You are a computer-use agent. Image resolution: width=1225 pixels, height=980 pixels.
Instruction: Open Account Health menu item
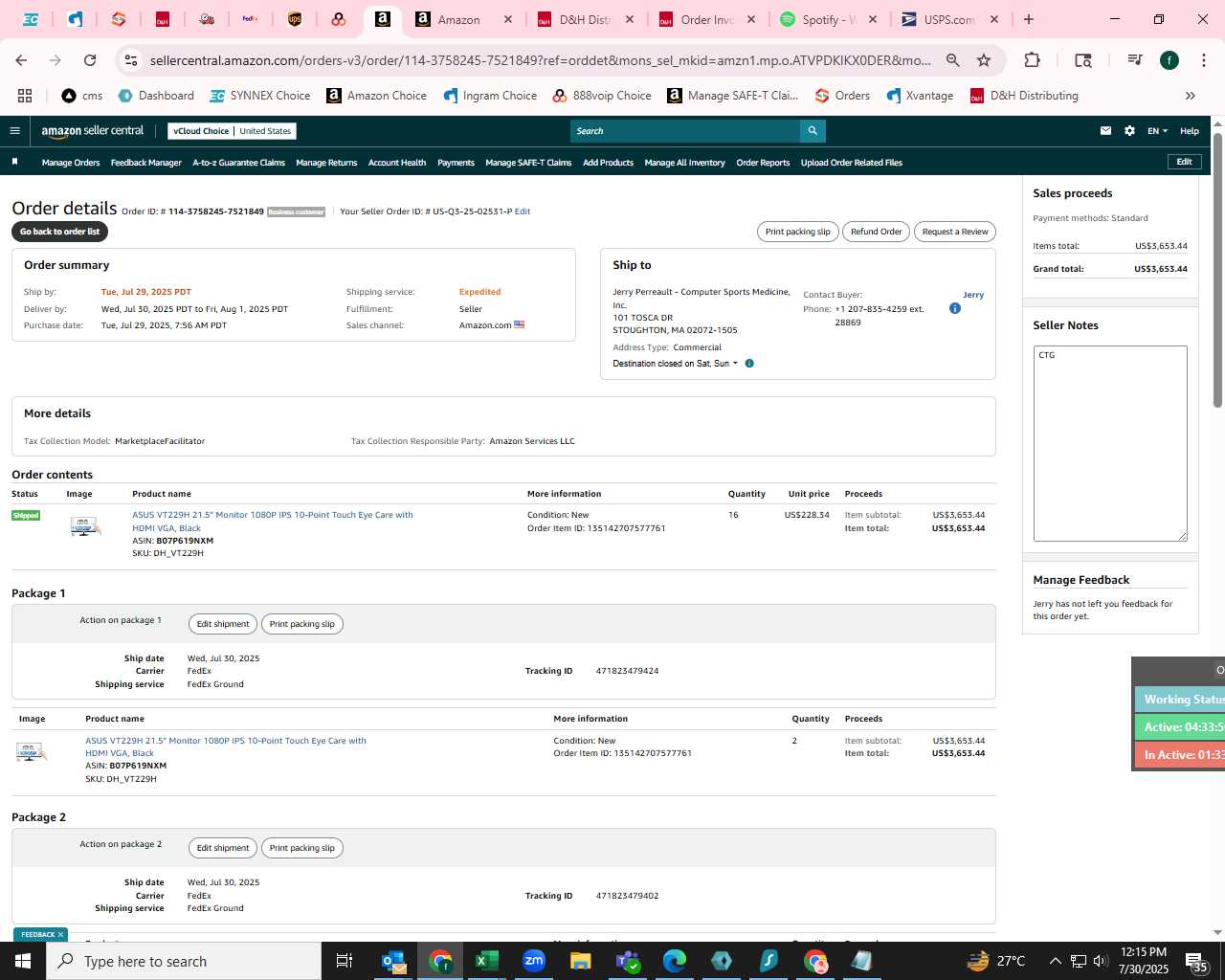397,163
